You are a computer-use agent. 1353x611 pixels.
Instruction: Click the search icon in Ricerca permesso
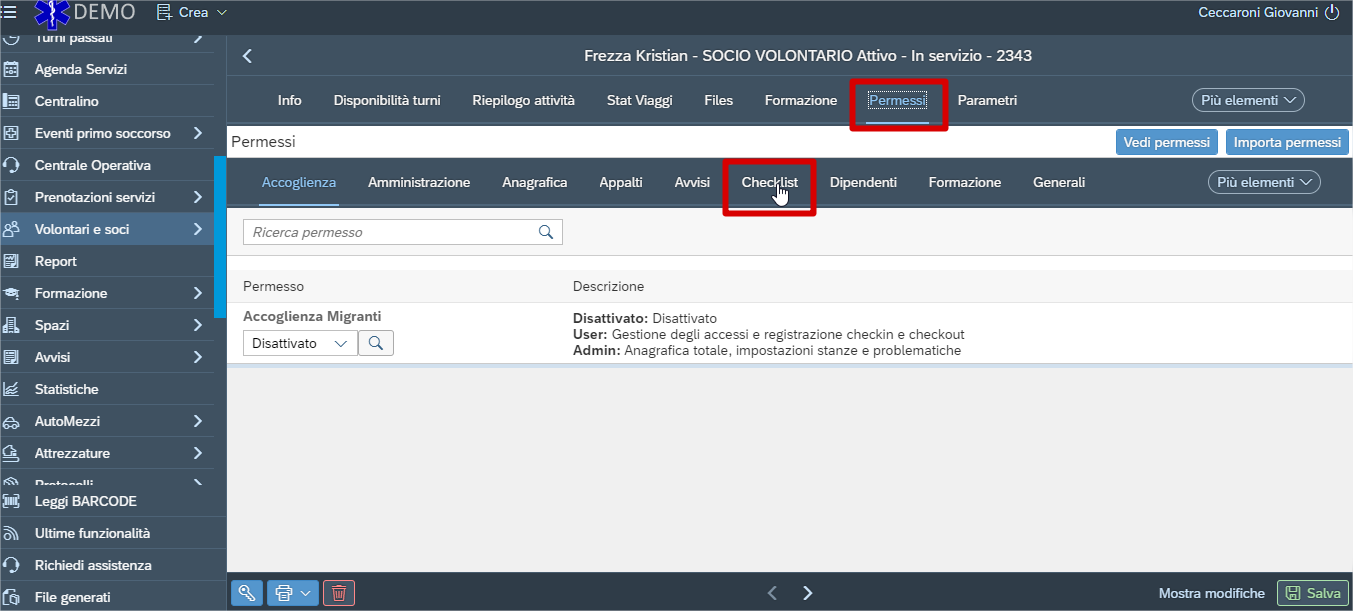click(x=546, y=232)
